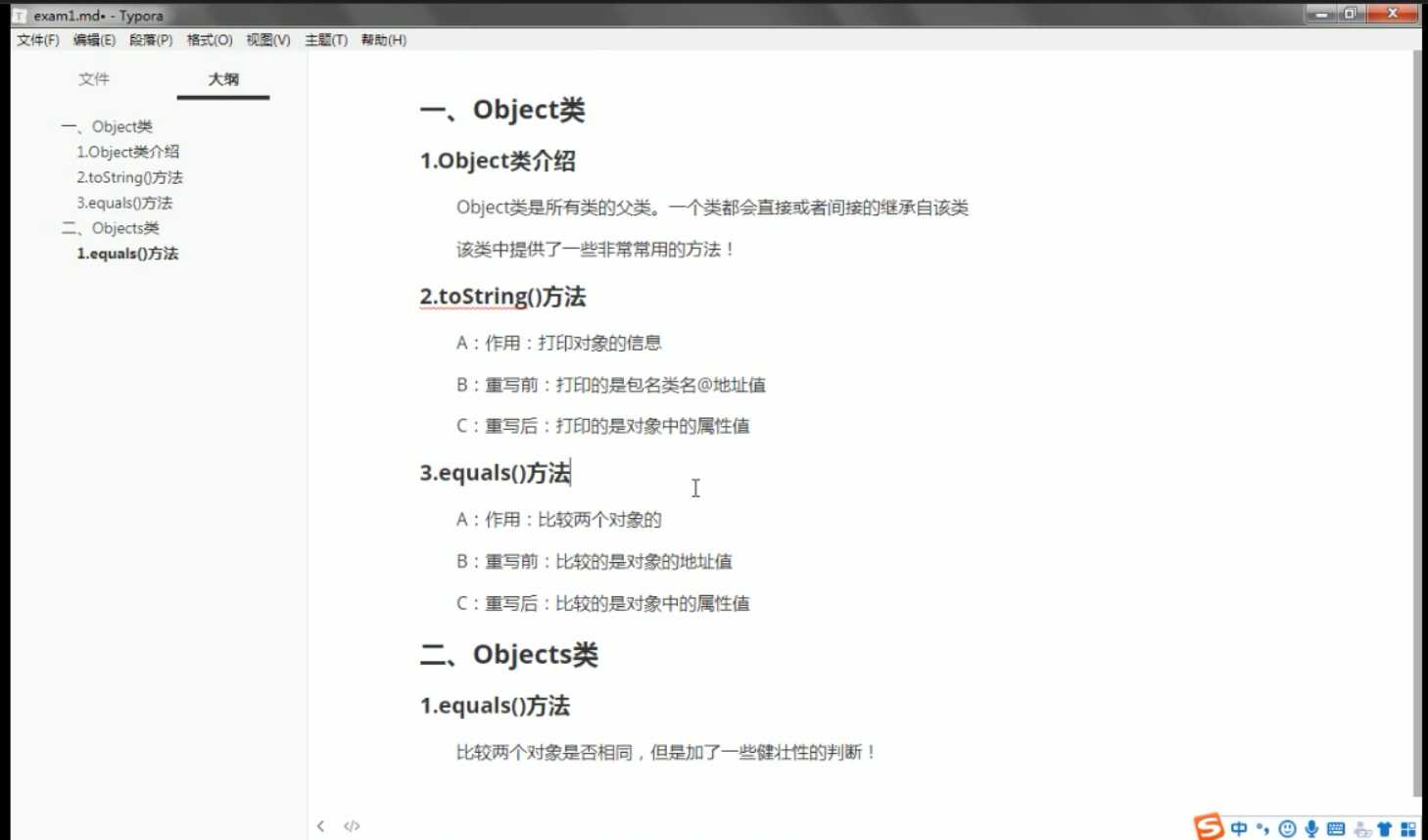Open the Sogou on-screen keyboard
The height and width of the screenshot is (840, 1428).
point(1336,827)
